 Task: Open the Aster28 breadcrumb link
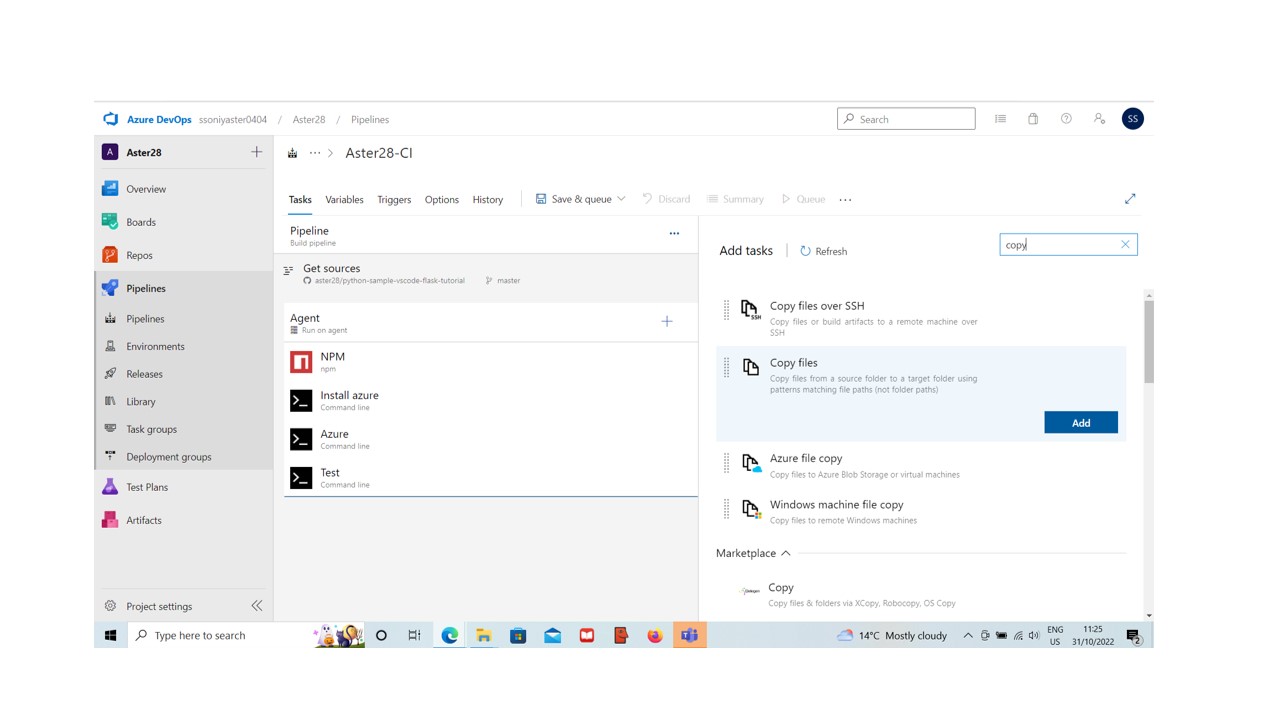pos(309,120)
